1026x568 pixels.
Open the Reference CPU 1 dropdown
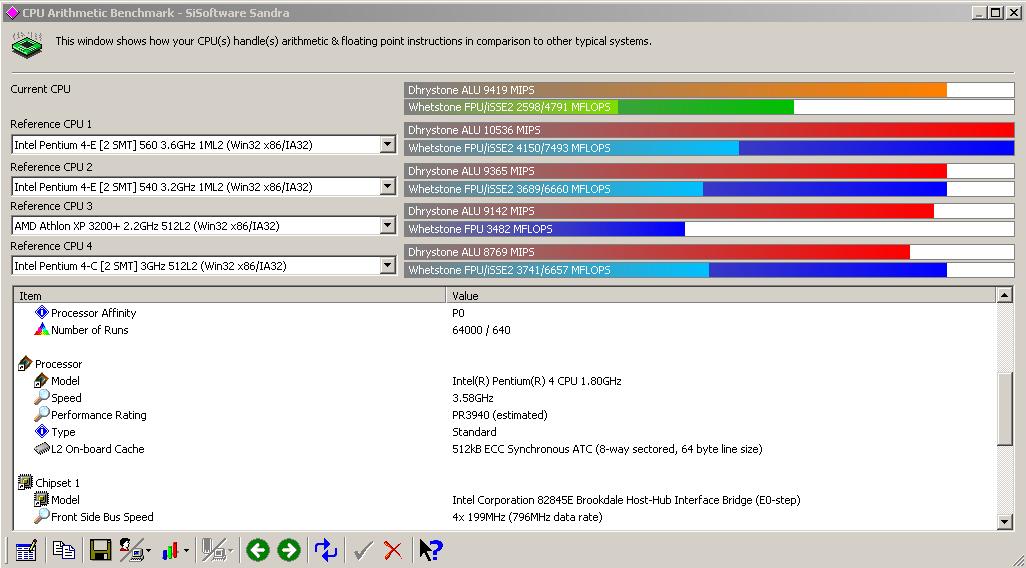coord(388,145)
